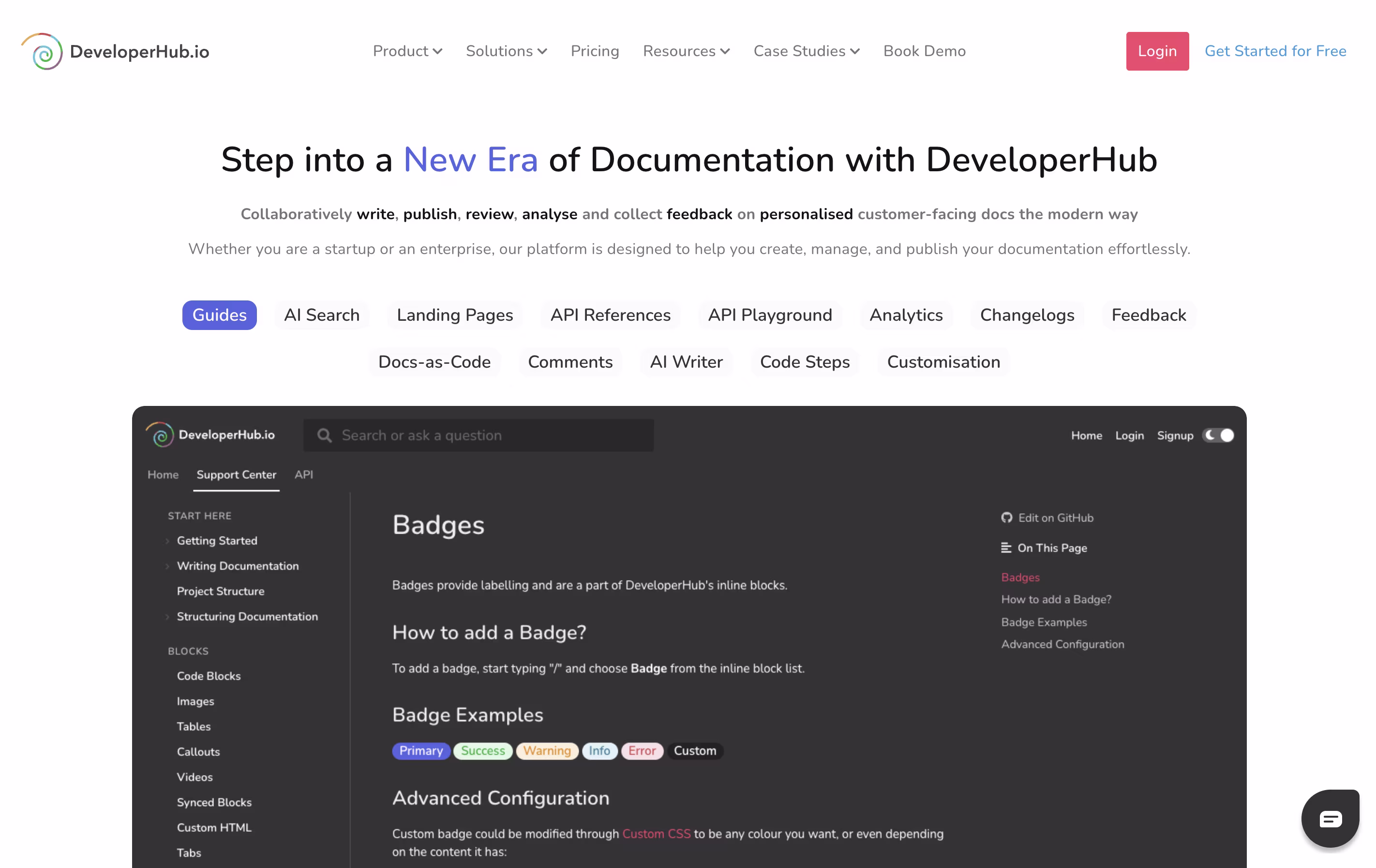The height and width of the screenshot is (868, 1376).
Task: Show the Analytics tab
Action: point(906,315)
